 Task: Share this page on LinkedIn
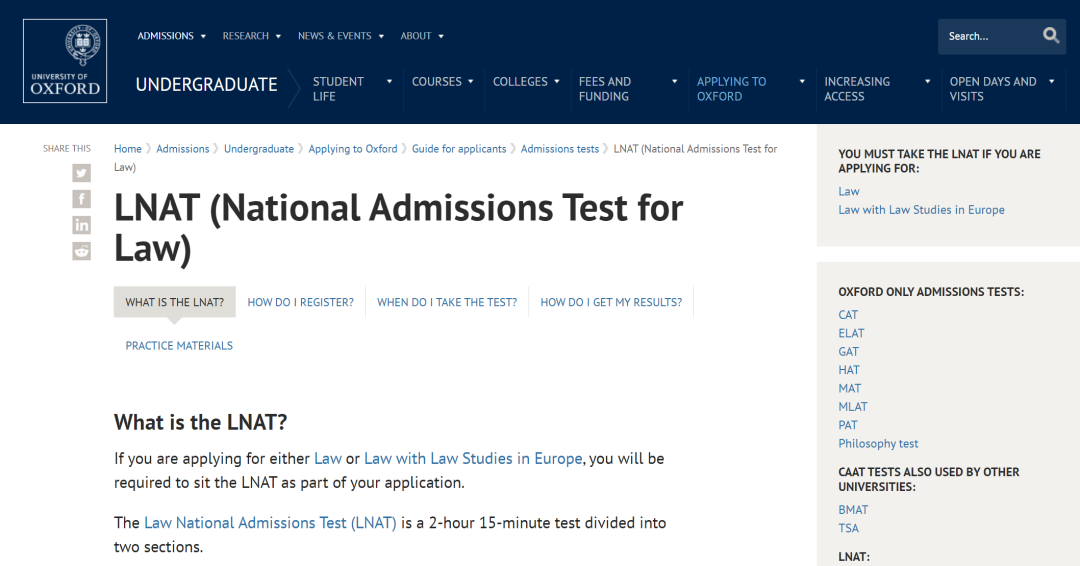coord(81,225)
